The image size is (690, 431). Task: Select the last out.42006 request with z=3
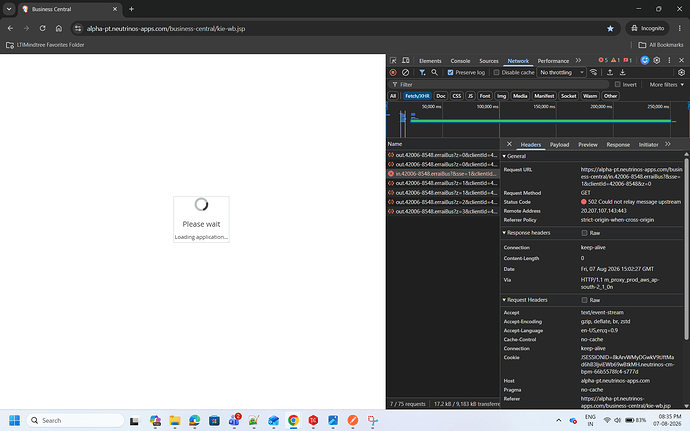[443, 211]
